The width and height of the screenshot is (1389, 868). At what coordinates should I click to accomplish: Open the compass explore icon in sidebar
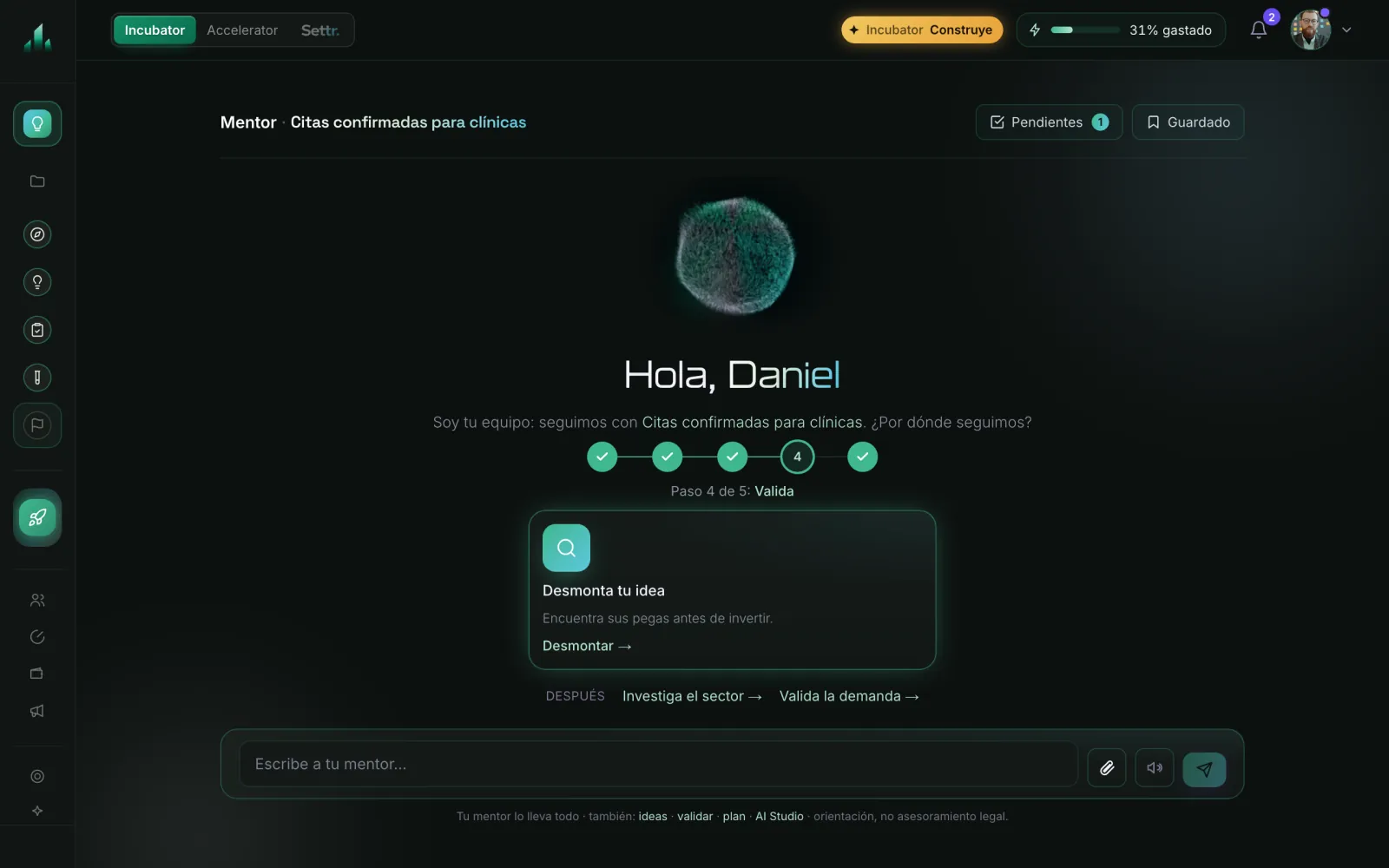(37, 234)
